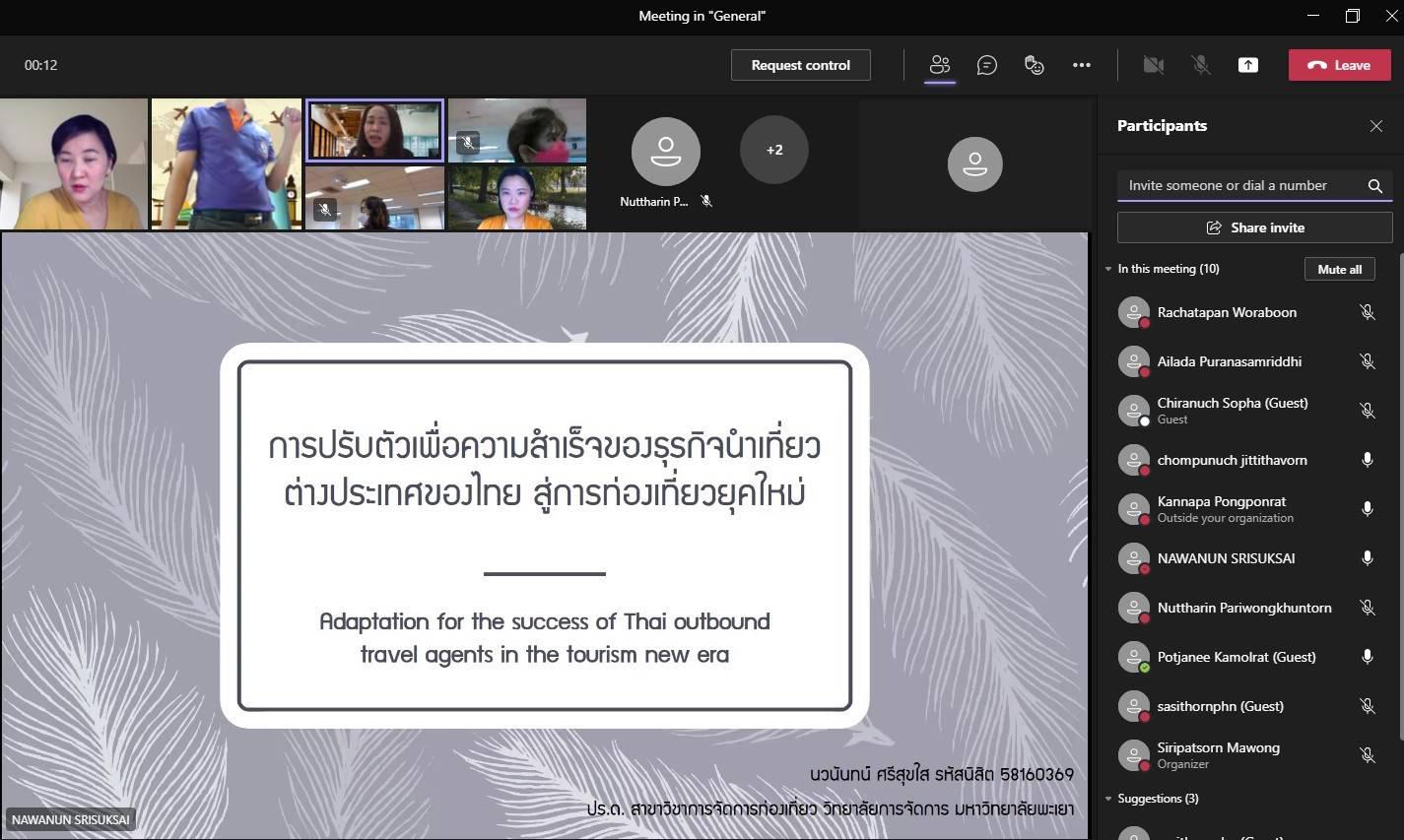Click the share content tray icon
The image size is (1404, 840).
click(x=1247, y=65)
